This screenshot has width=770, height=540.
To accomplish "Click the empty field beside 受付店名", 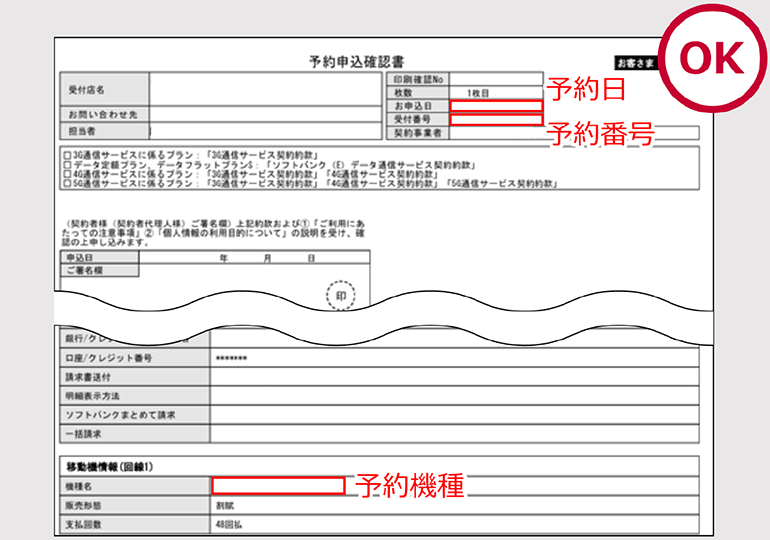I will click(266, 89).
